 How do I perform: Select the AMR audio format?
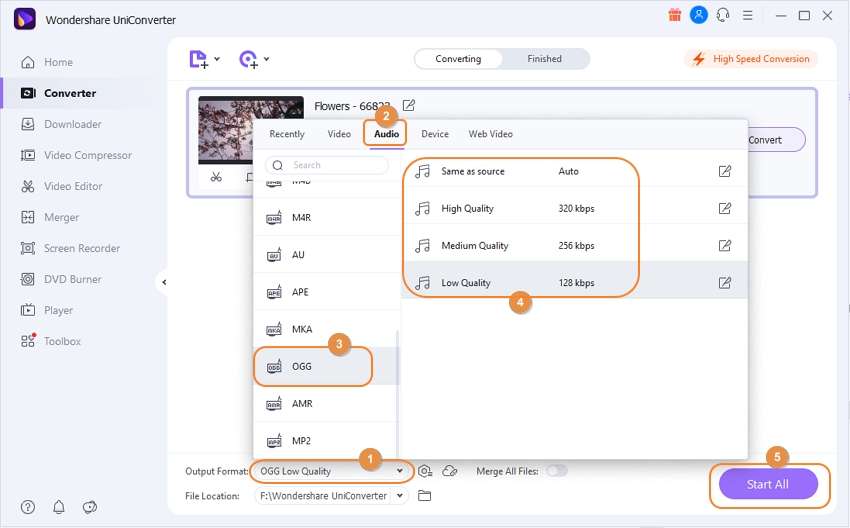click(325, 404)
